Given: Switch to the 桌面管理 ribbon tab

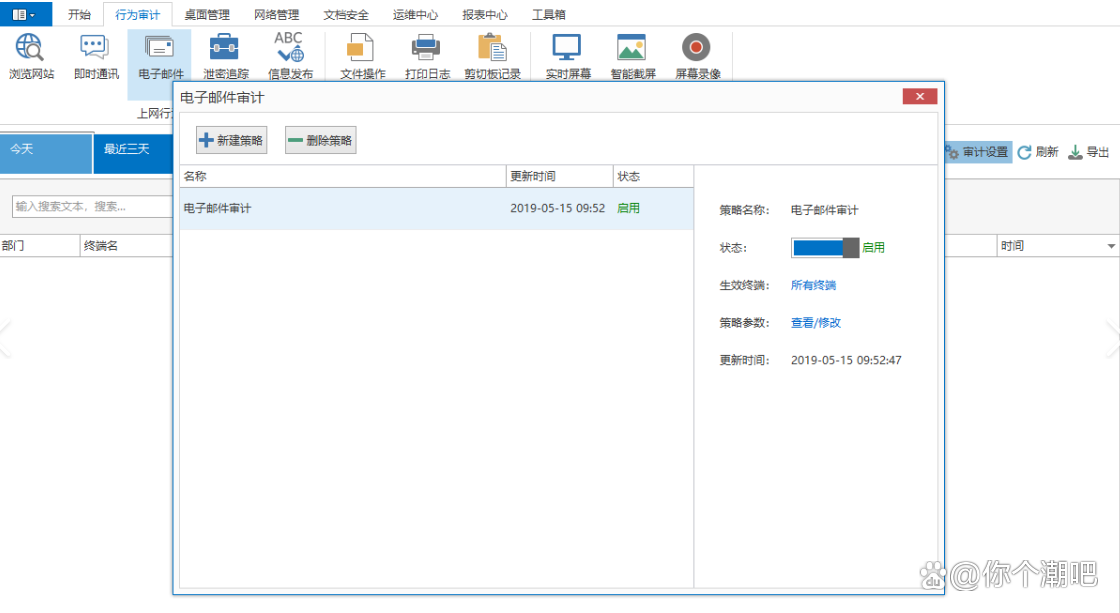Looking at the screenshot, I should point(207,15).
